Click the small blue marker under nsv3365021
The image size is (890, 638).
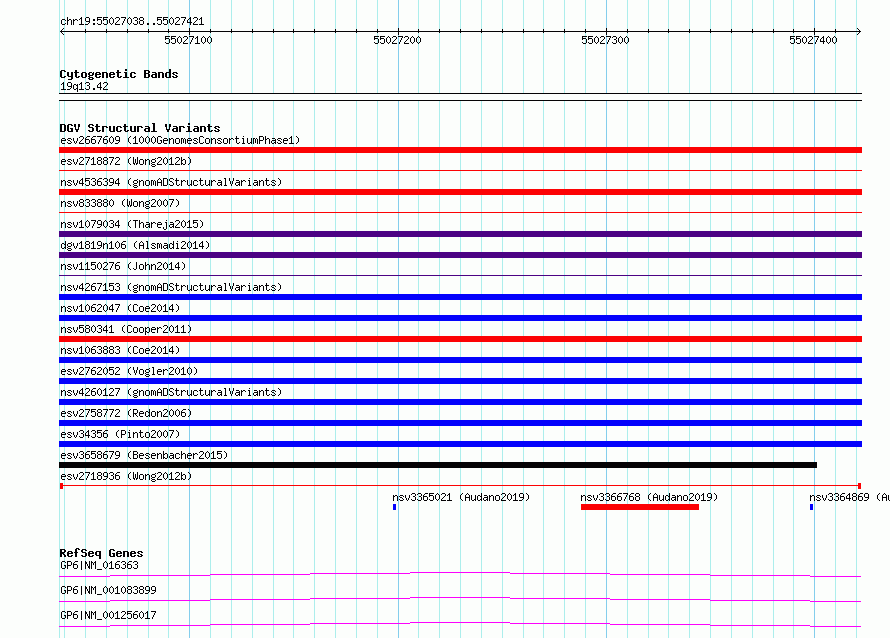(x=394, y=507)
